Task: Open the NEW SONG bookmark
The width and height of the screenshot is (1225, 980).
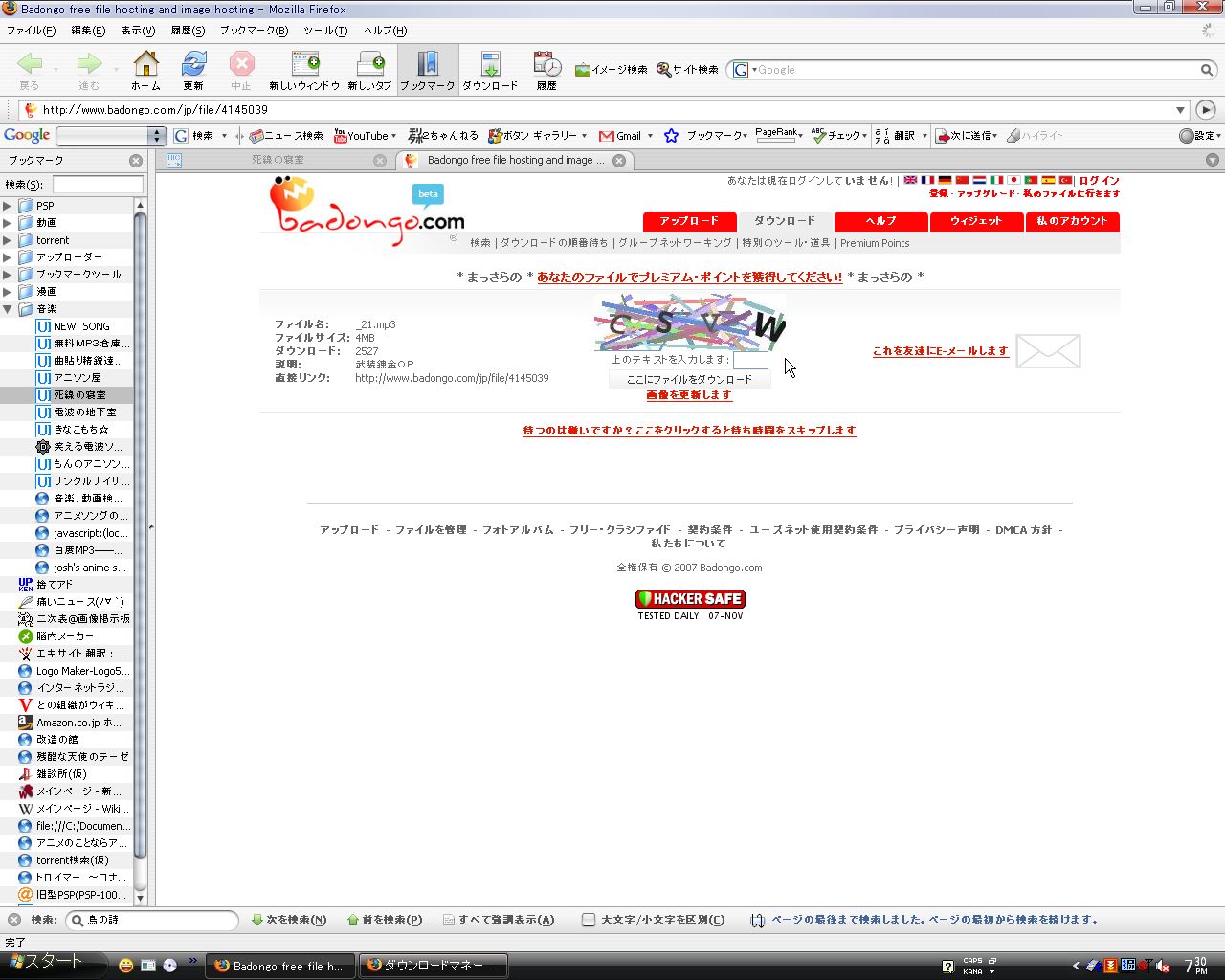Action: [81, 326]
